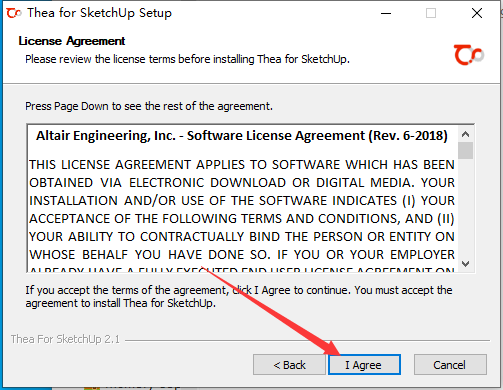The height and width of the screenshot is (390, 503).
Task: Click the 'THIS LICENSE AGREEMENT APPLIES' paragraph line
Action: pyautogui.click(x=242, y=165)
